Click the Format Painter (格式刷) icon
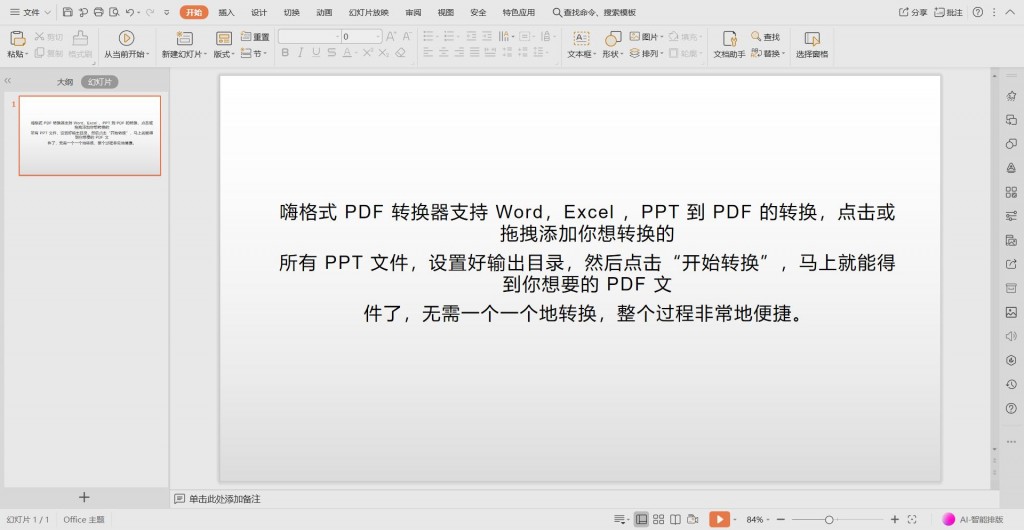Screen dimensions: 1024x530 tap(80, 38)
